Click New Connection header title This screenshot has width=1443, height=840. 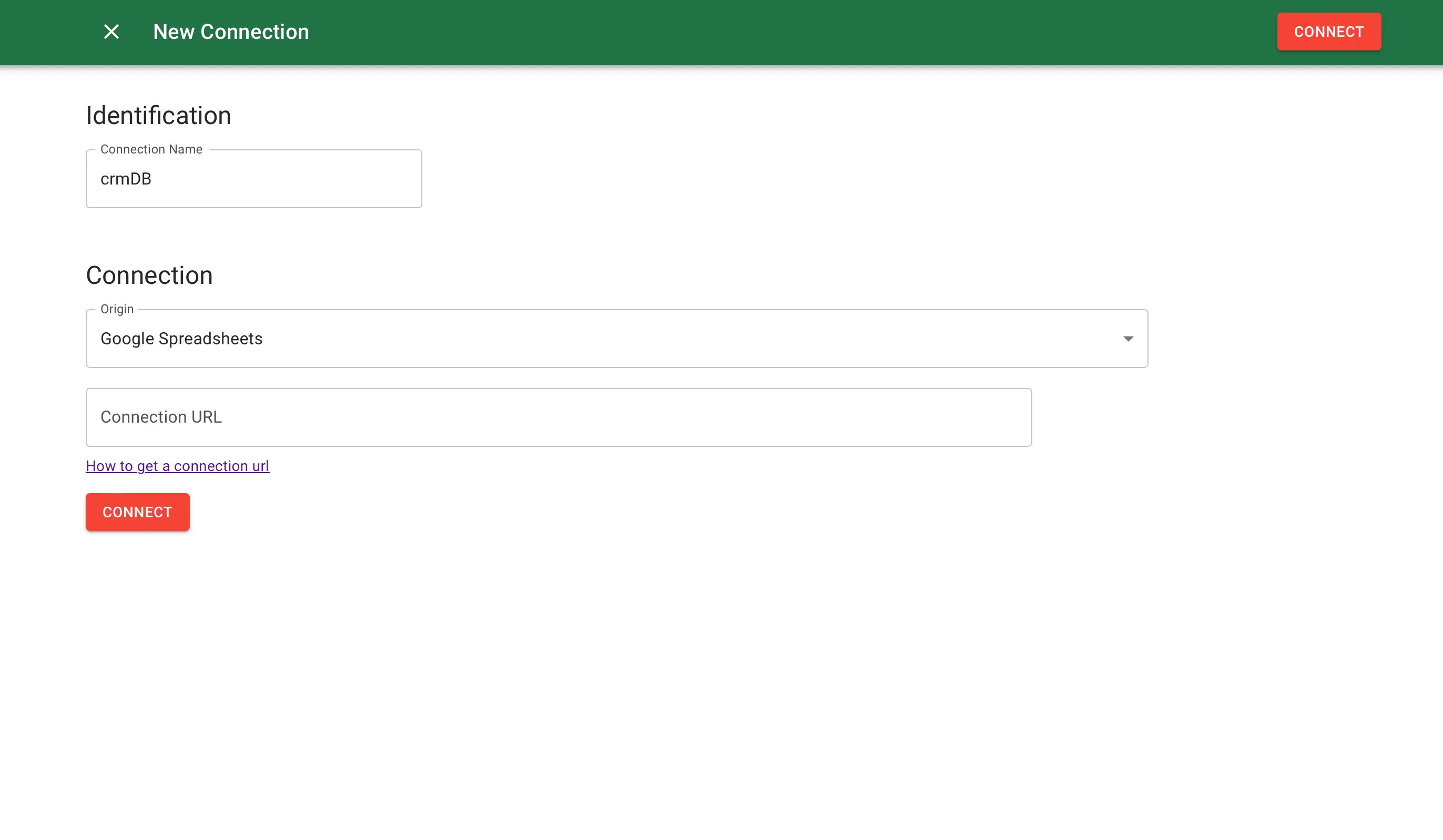(231, 32)
